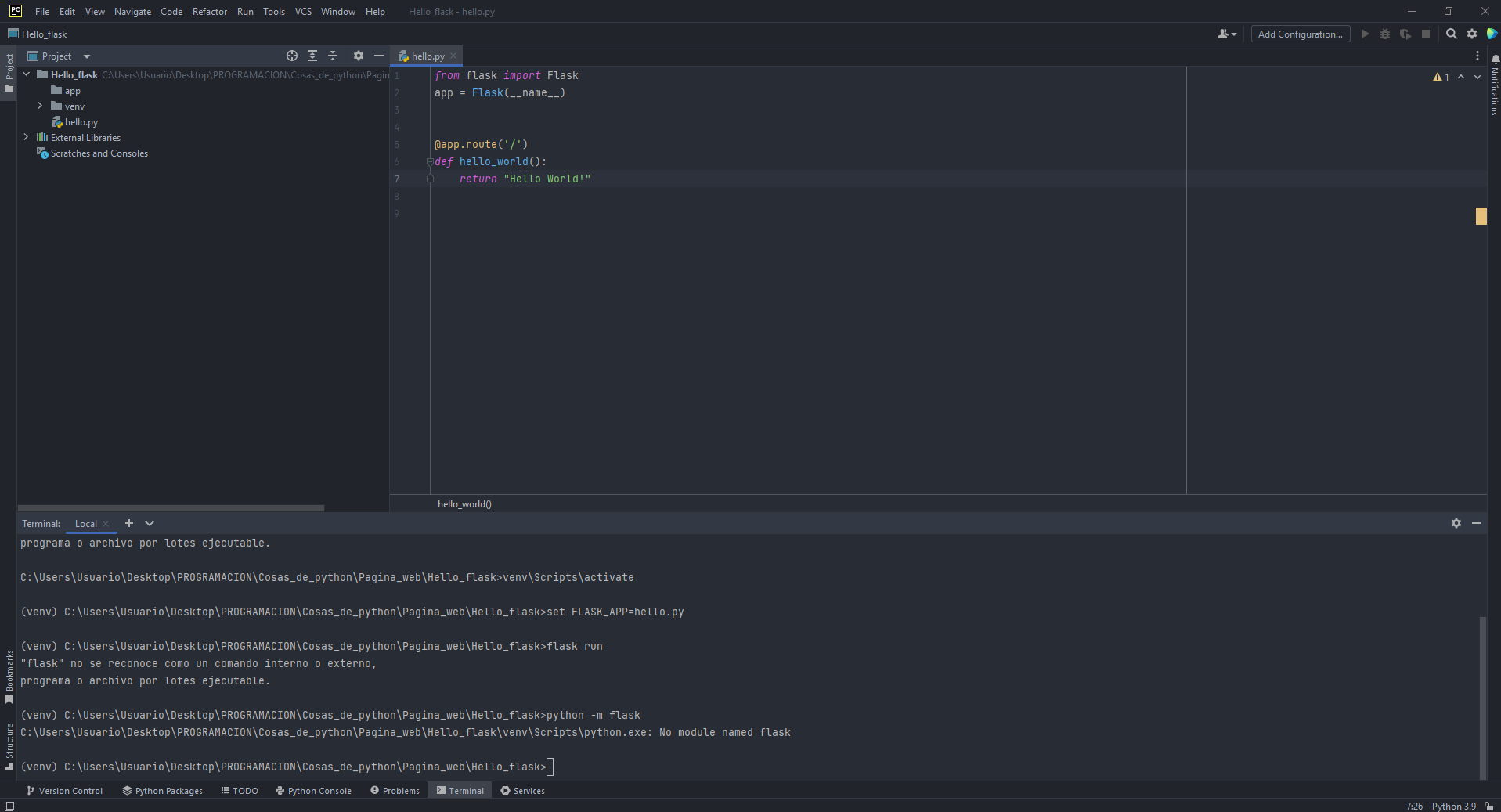Screen dimensions: 1501x812
Task: Select the app folder in tree
Action: coord(66,91)
